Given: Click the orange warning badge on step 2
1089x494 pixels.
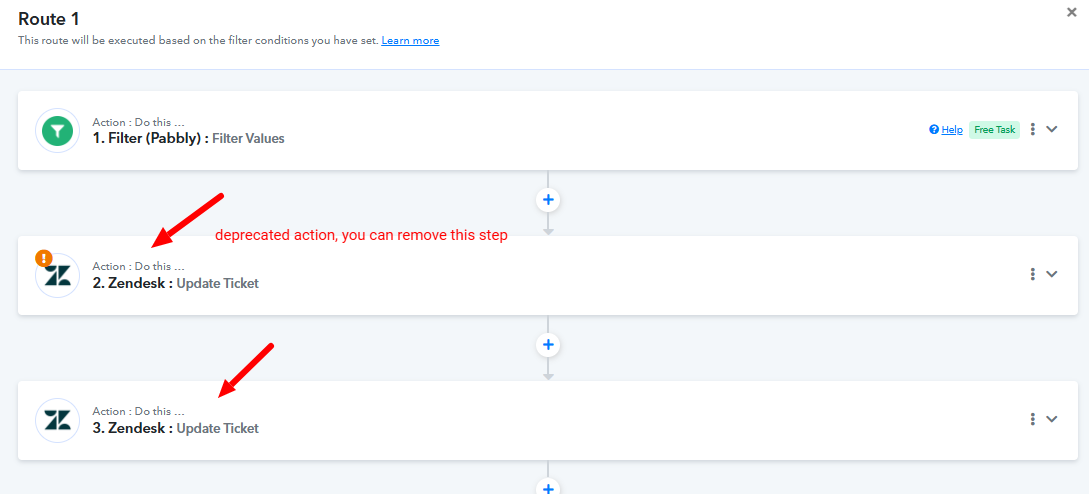Looking at the screenshot, I should click(x=44, y=258).
